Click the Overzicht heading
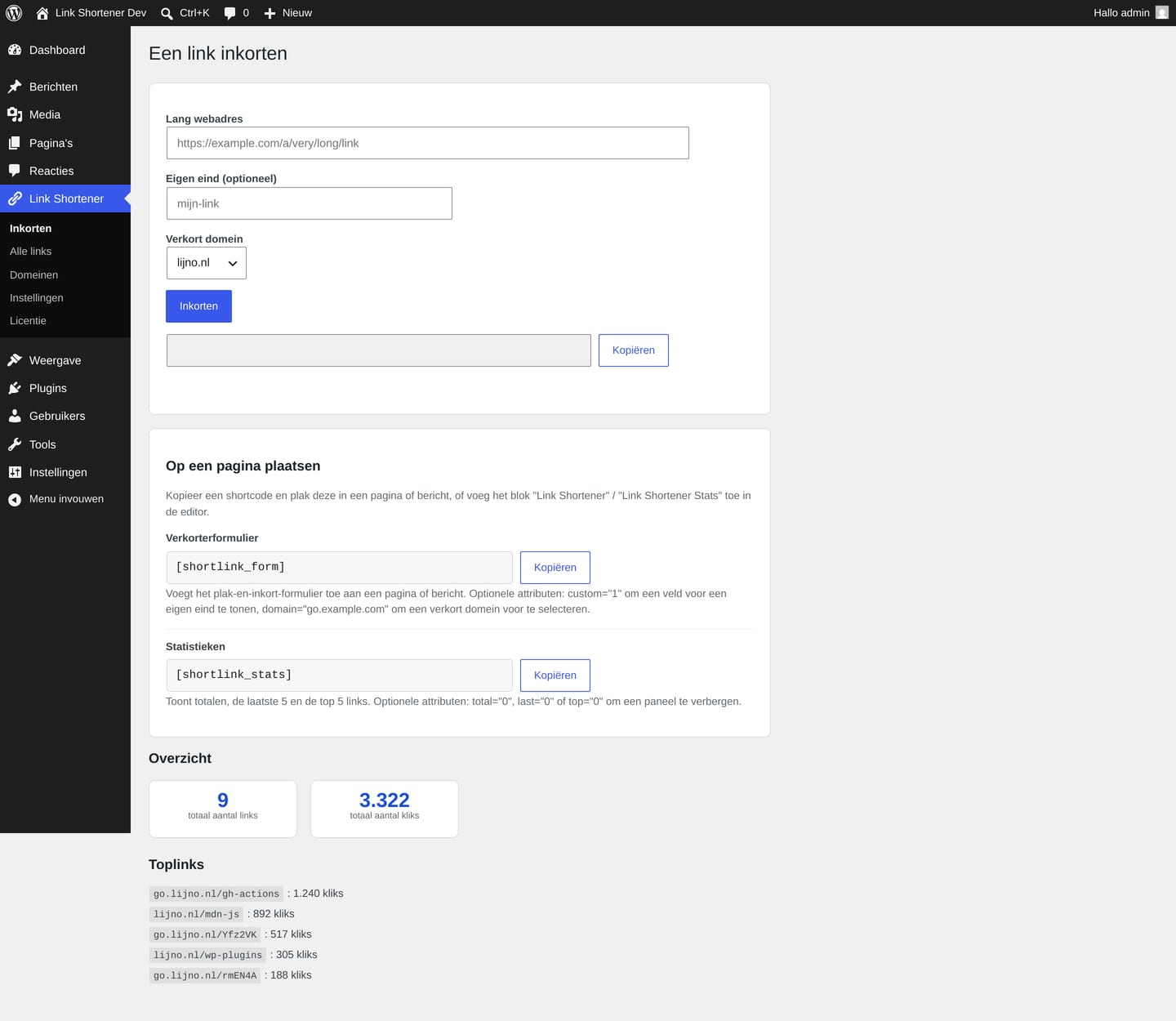Screen dimensions: 1176x1021 pos(180,759)
